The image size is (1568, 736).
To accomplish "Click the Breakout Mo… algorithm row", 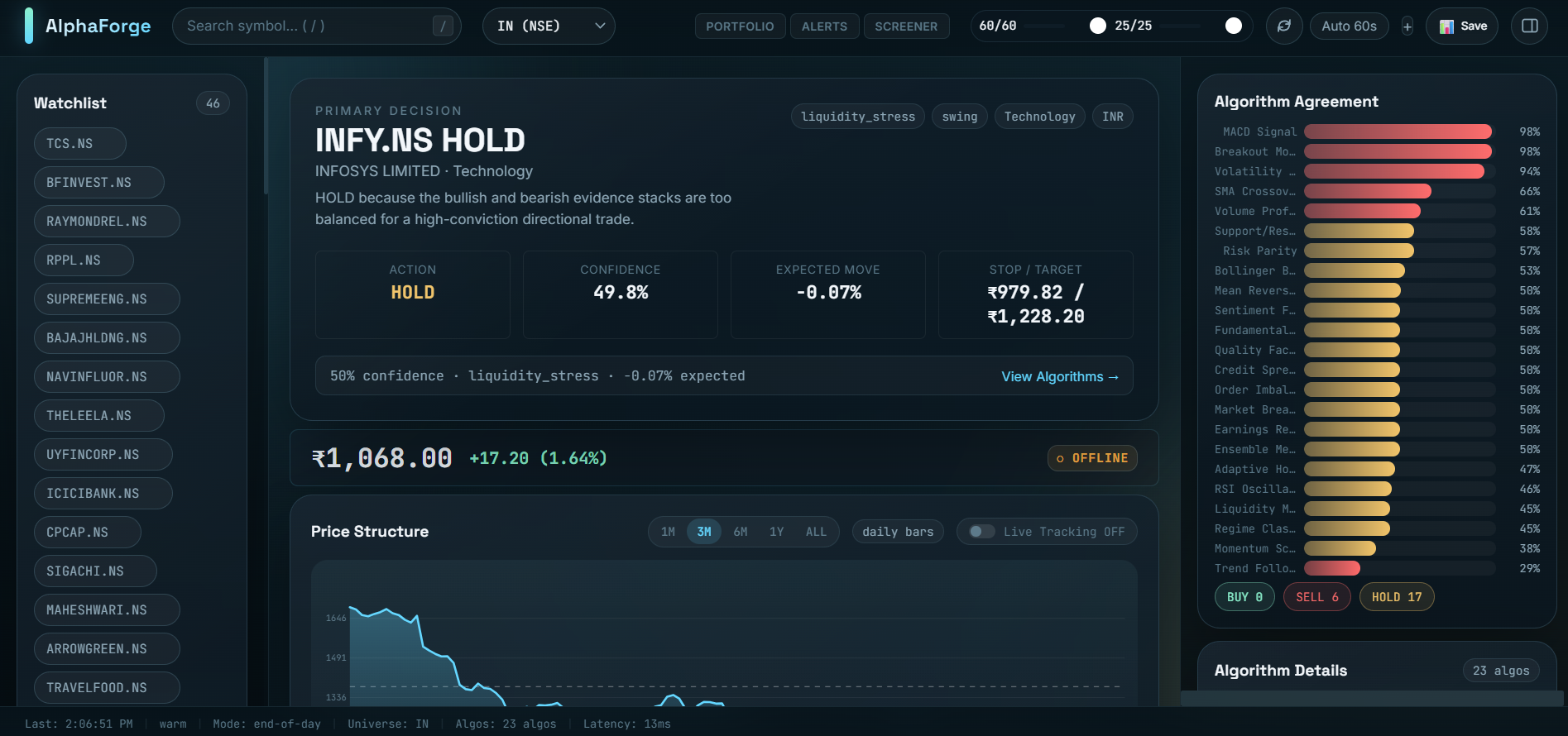I will (x=1377, y=151).
